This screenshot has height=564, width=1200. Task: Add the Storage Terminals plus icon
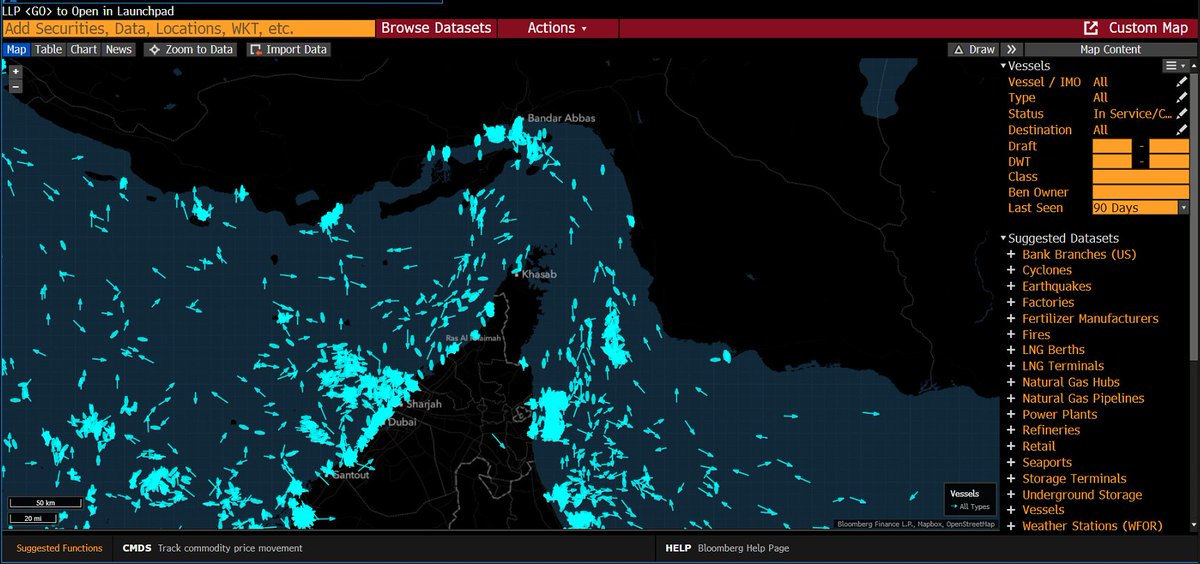(x=1011, y=478)
